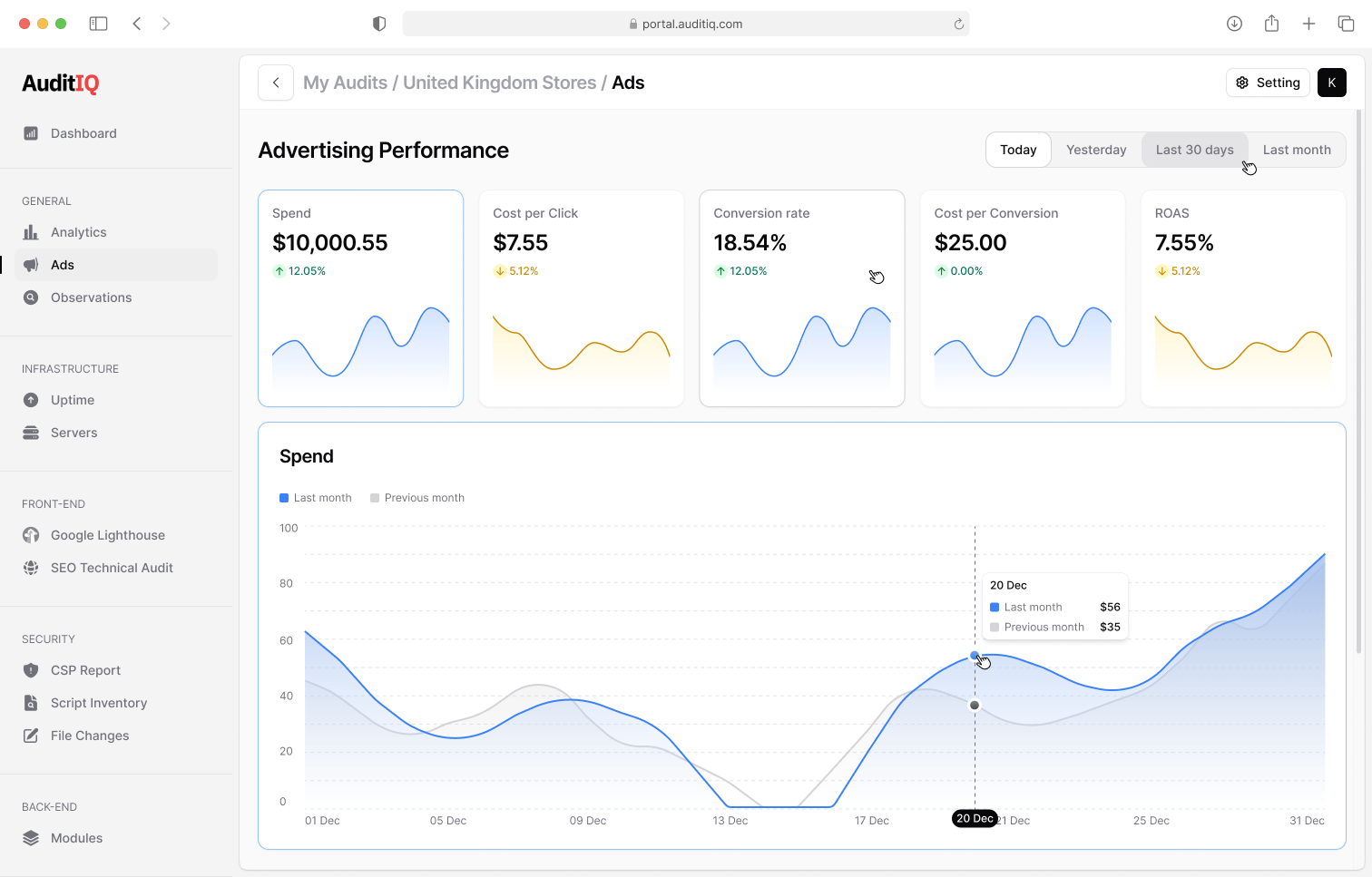Click the privacy shield icon in browser
The height and width of the screenshot is (877, 1372).
(x=379, y=24)
